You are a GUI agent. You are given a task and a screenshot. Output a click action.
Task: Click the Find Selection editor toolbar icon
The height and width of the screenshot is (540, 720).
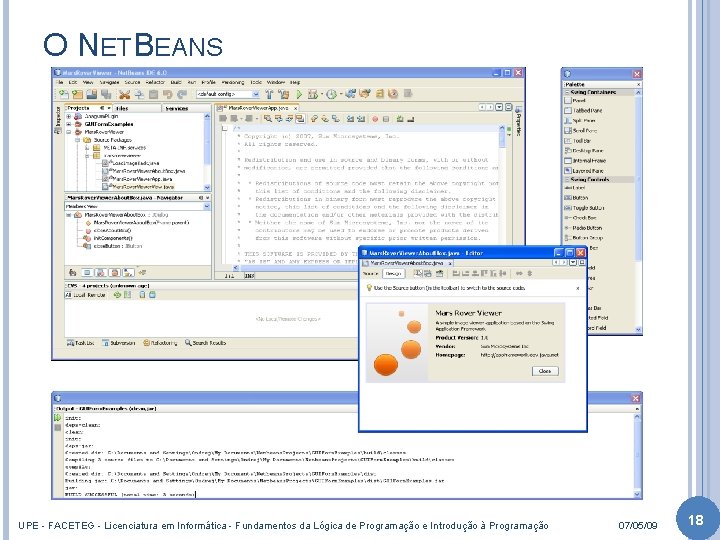268,119
